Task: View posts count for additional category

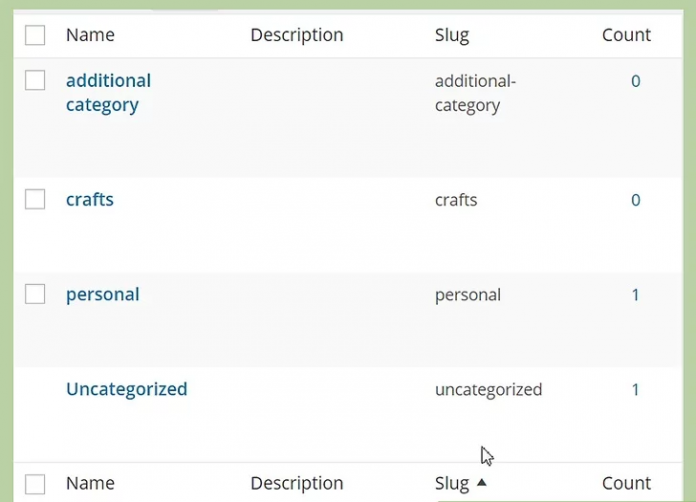Action: [635, 81]
